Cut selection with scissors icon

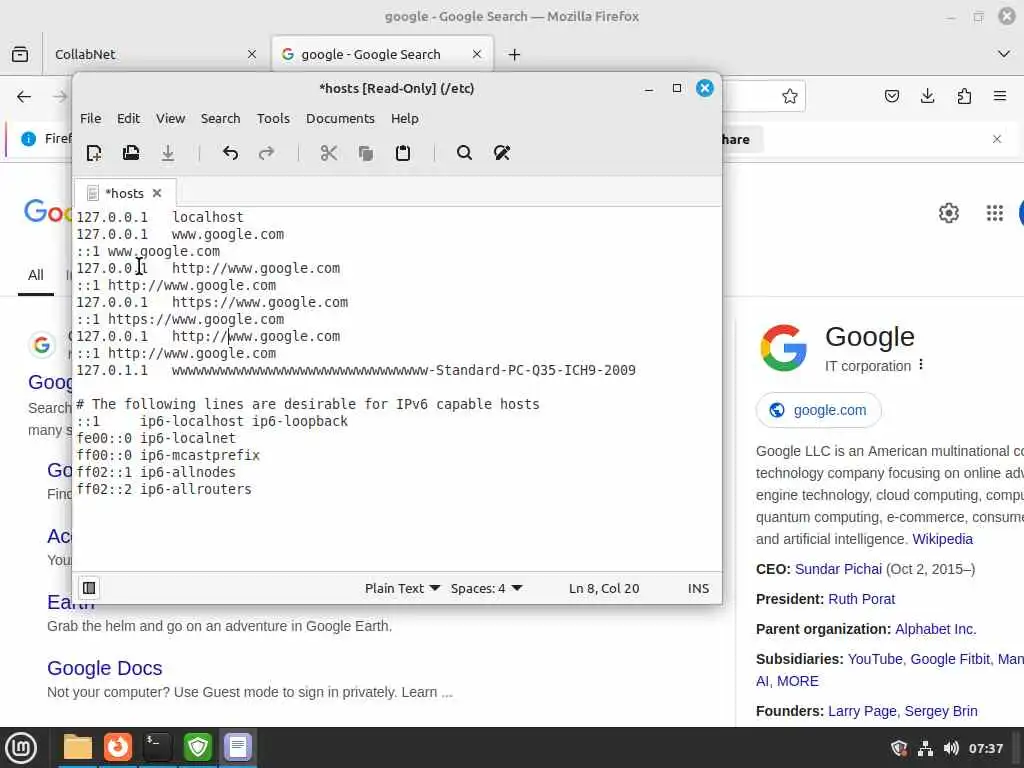(329, 153)
